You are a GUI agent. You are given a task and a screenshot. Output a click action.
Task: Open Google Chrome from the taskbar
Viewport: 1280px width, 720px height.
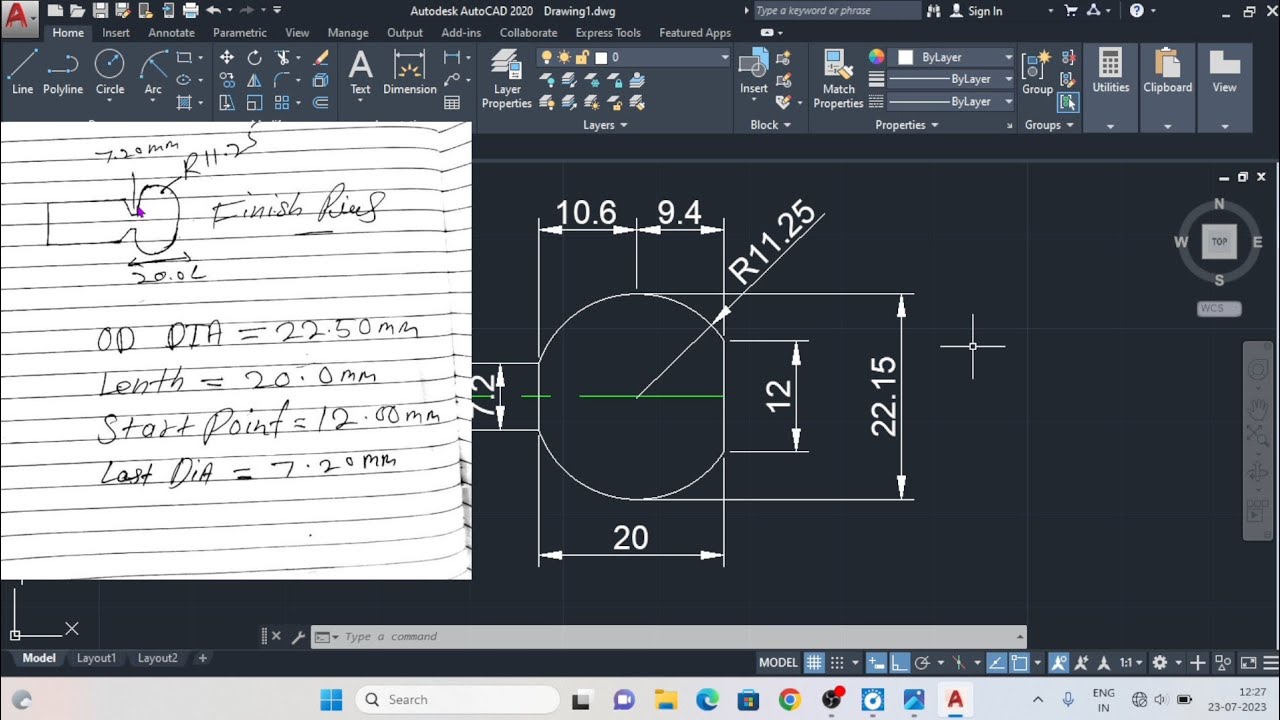789,700
